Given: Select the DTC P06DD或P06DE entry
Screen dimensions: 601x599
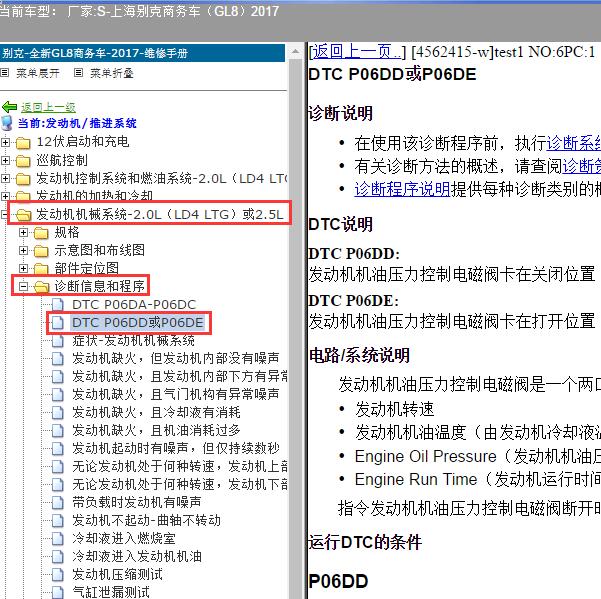Looking at the screenshot, I should pos(138,323).
